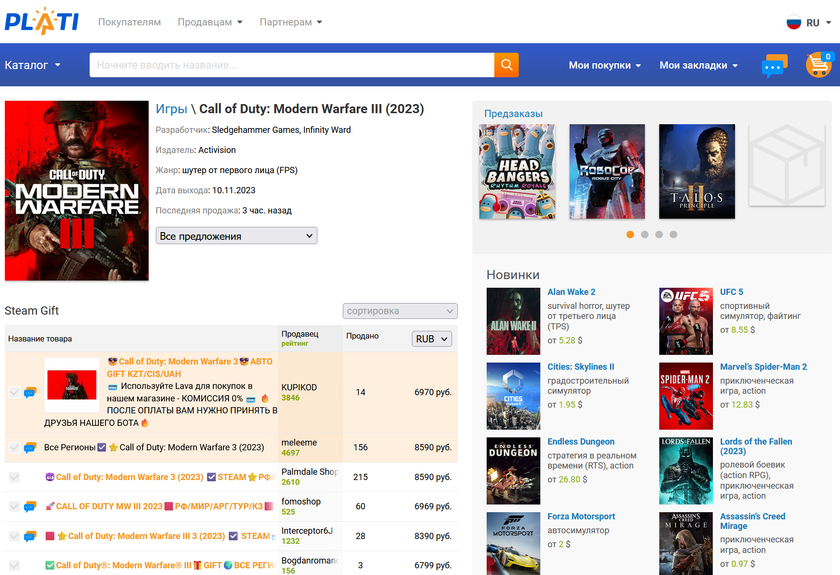This screenshot has height=575, width=840.
Task: Click chat bubble icon in KUPIKOD row
Action: point(30,392)
